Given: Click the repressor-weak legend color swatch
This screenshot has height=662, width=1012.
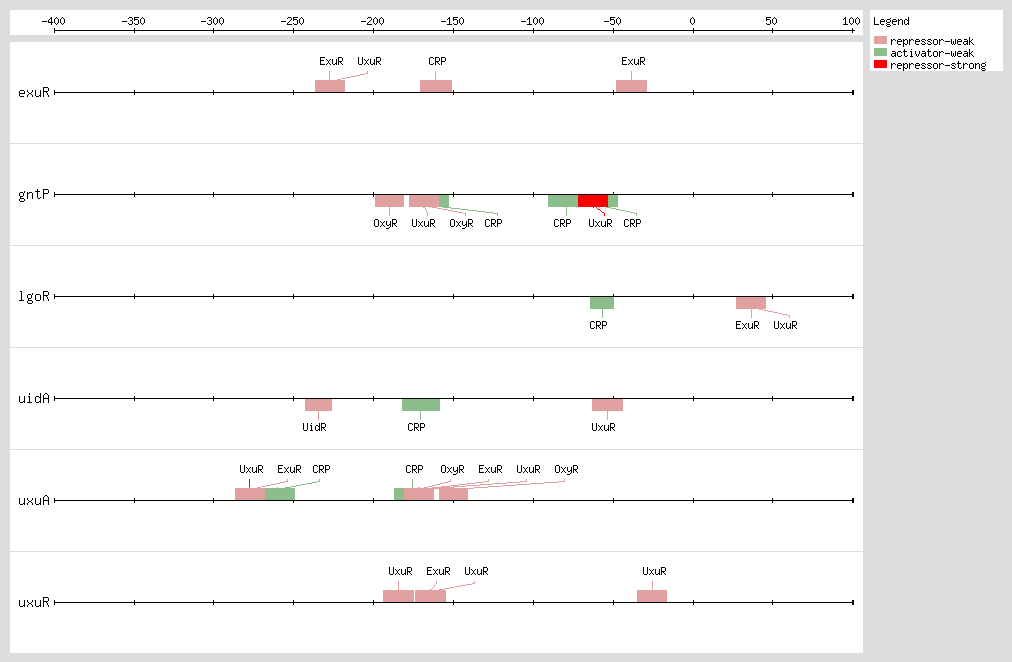Looking at the screenshot, I should [x=880, y=40].
